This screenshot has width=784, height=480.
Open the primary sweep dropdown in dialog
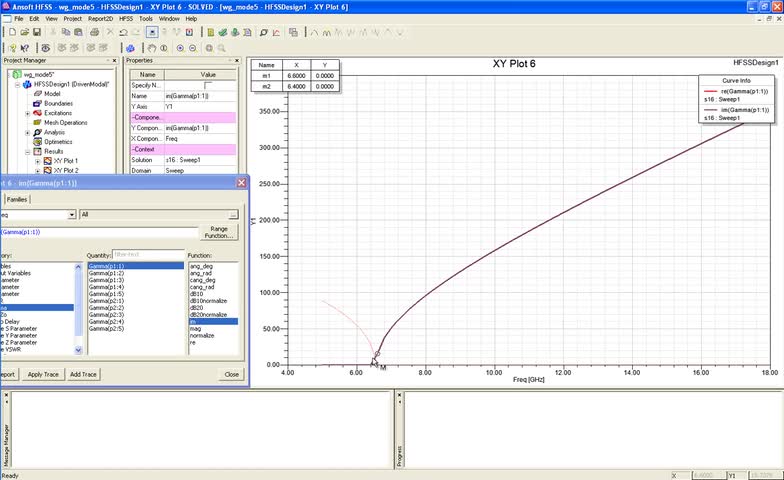tap(71, 214)
